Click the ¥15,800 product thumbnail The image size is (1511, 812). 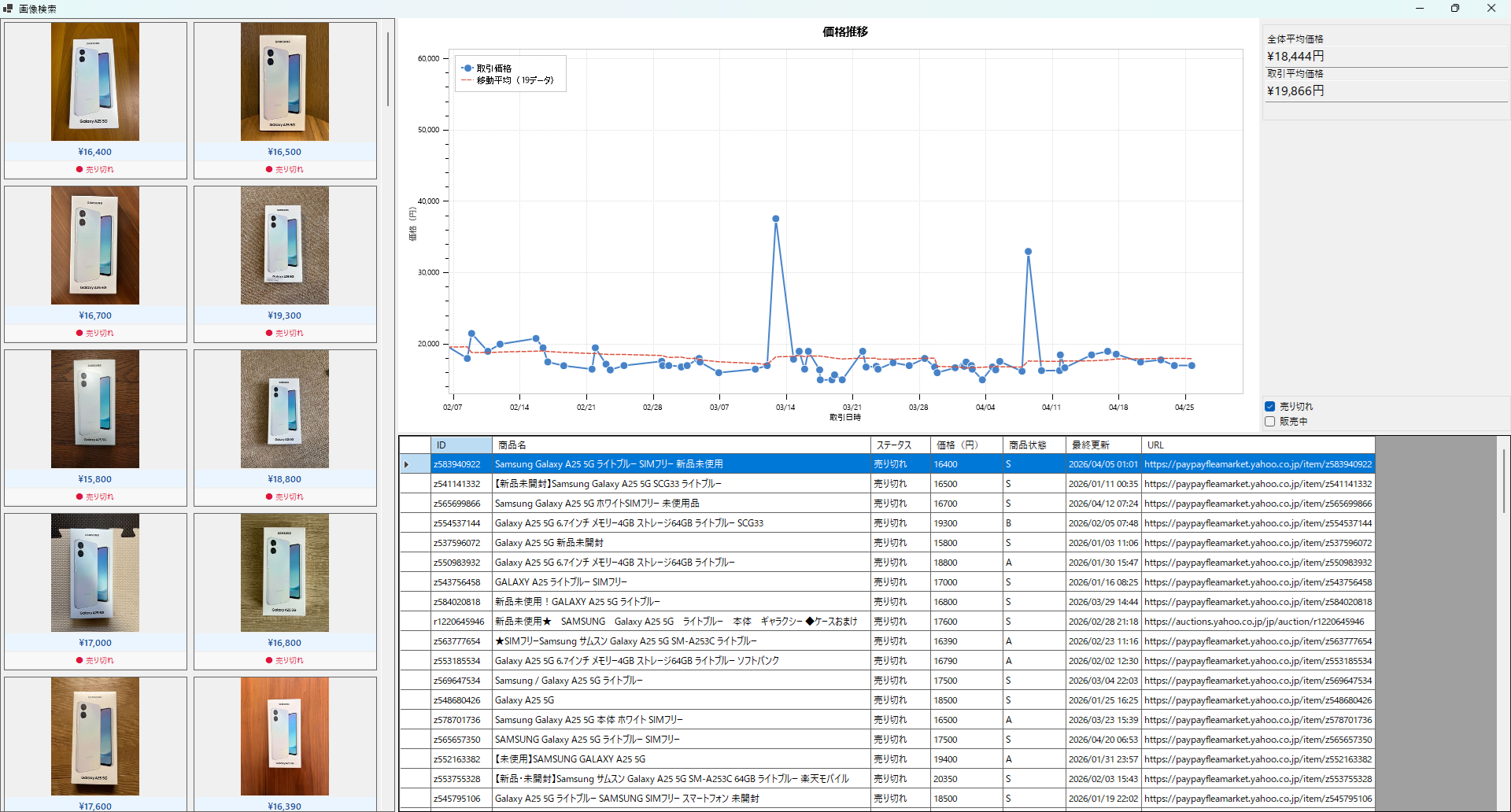95,409
